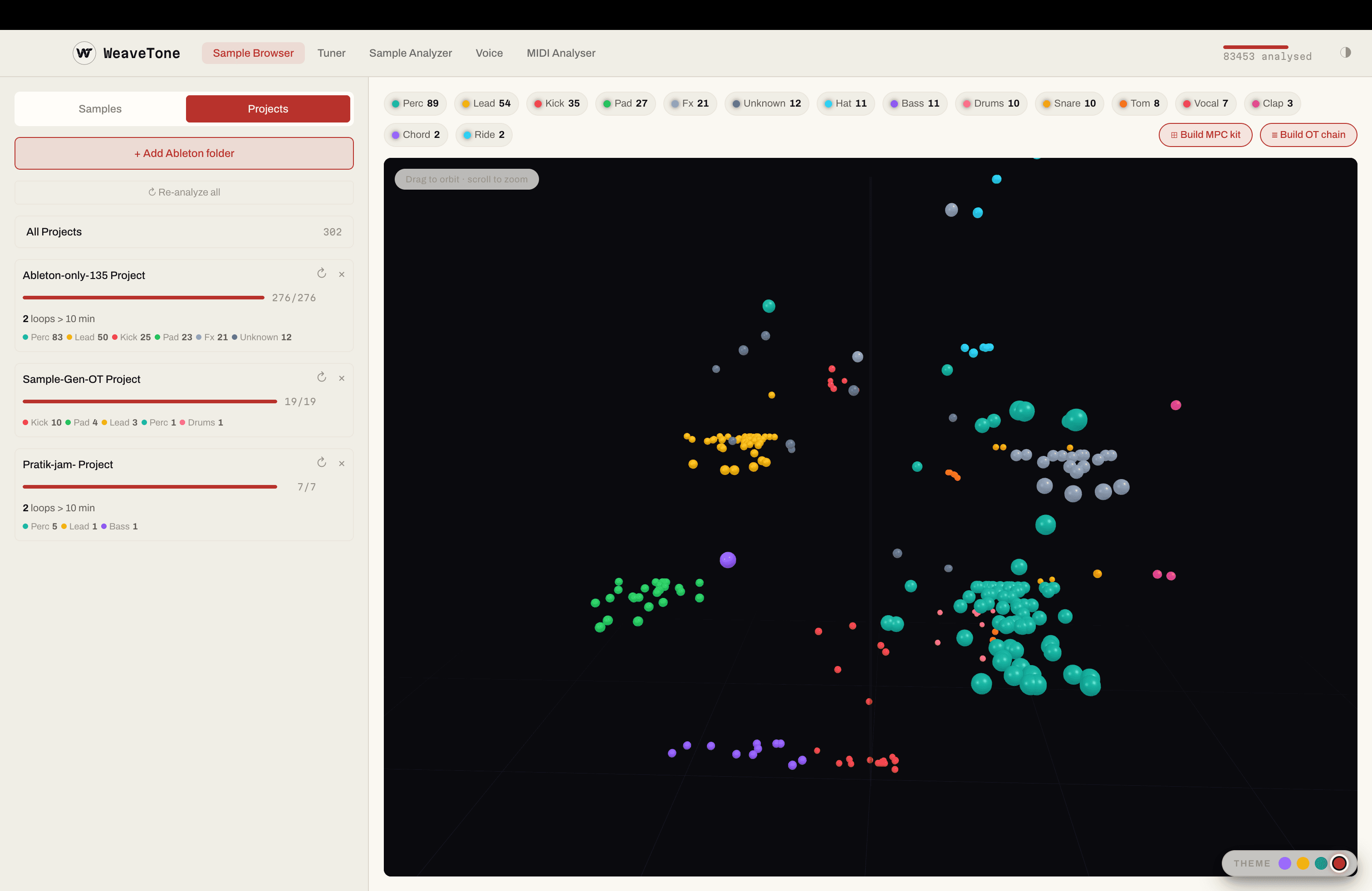
Task: Click the large purple sphere in 3D view
Action: (727, 560)
